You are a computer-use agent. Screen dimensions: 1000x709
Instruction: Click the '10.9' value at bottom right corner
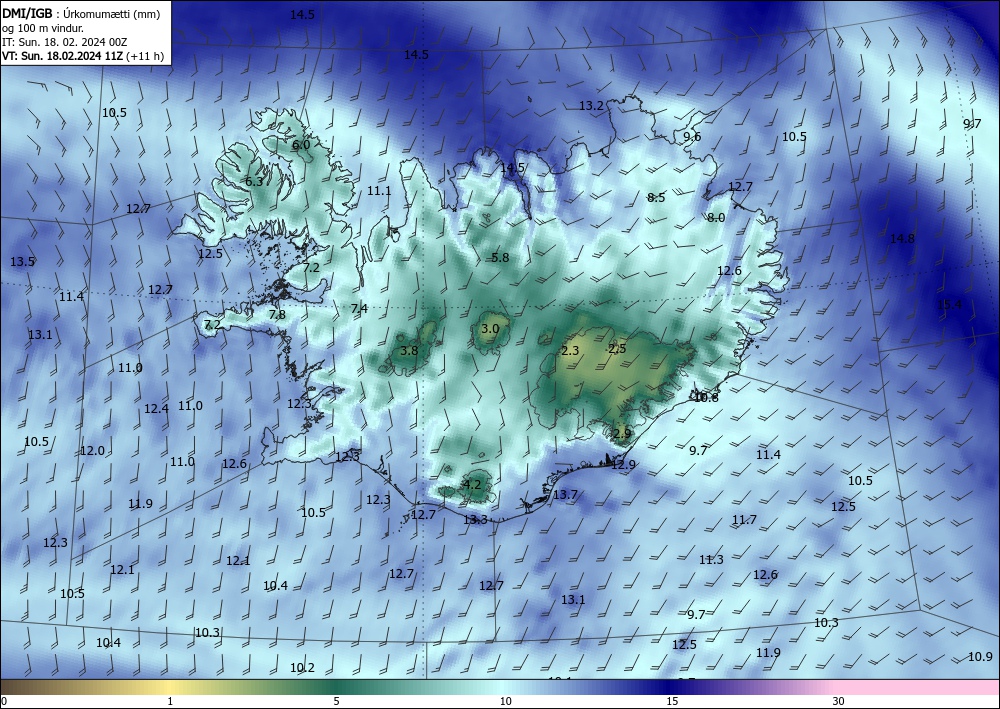pyautogui.click(x=980, y=657)
